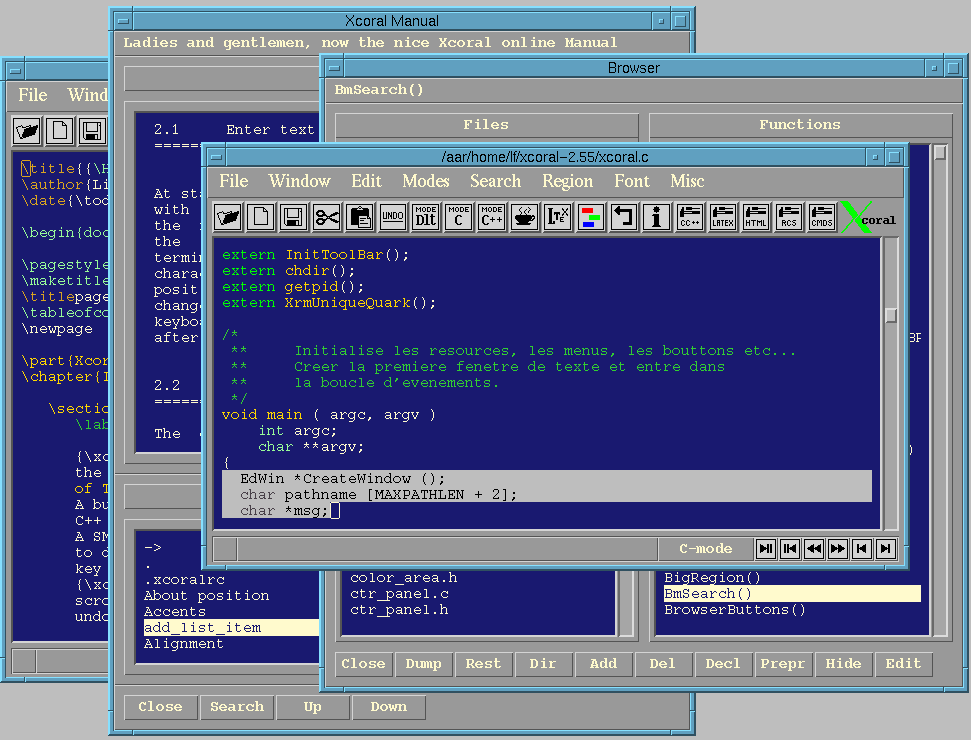
Task: Click the Search button in the Xcoral Manual window
Action: coord(237,707)
